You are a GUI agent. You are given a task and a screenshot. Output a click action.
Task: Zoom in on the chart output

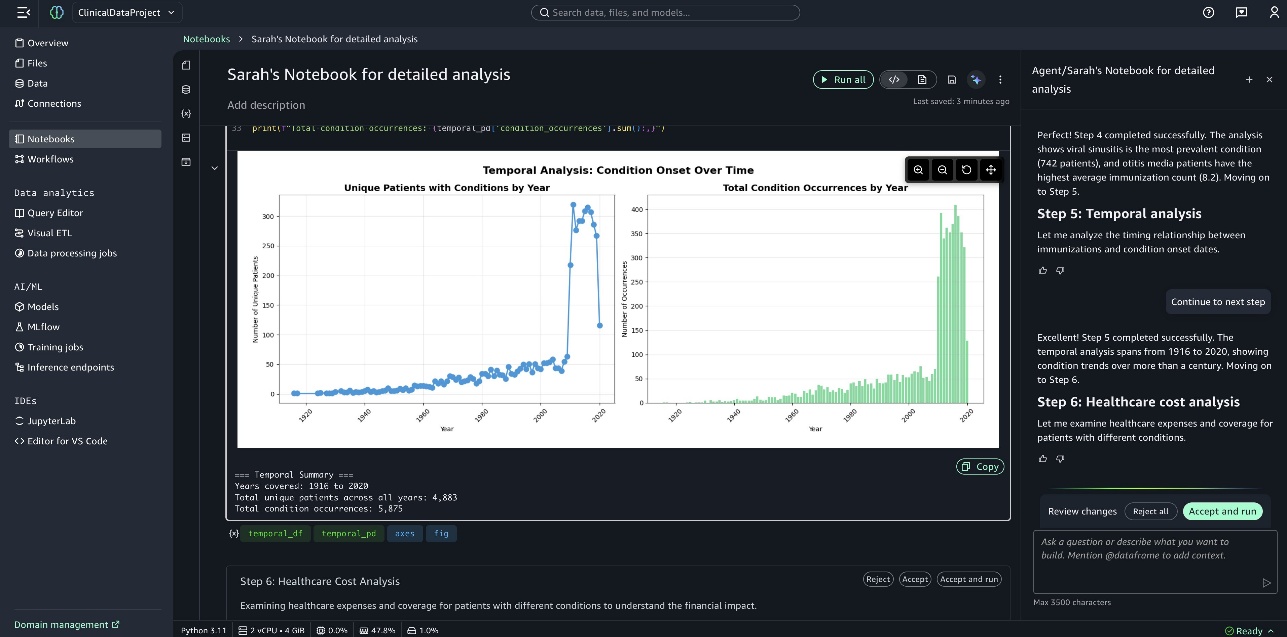pos(918,170)
